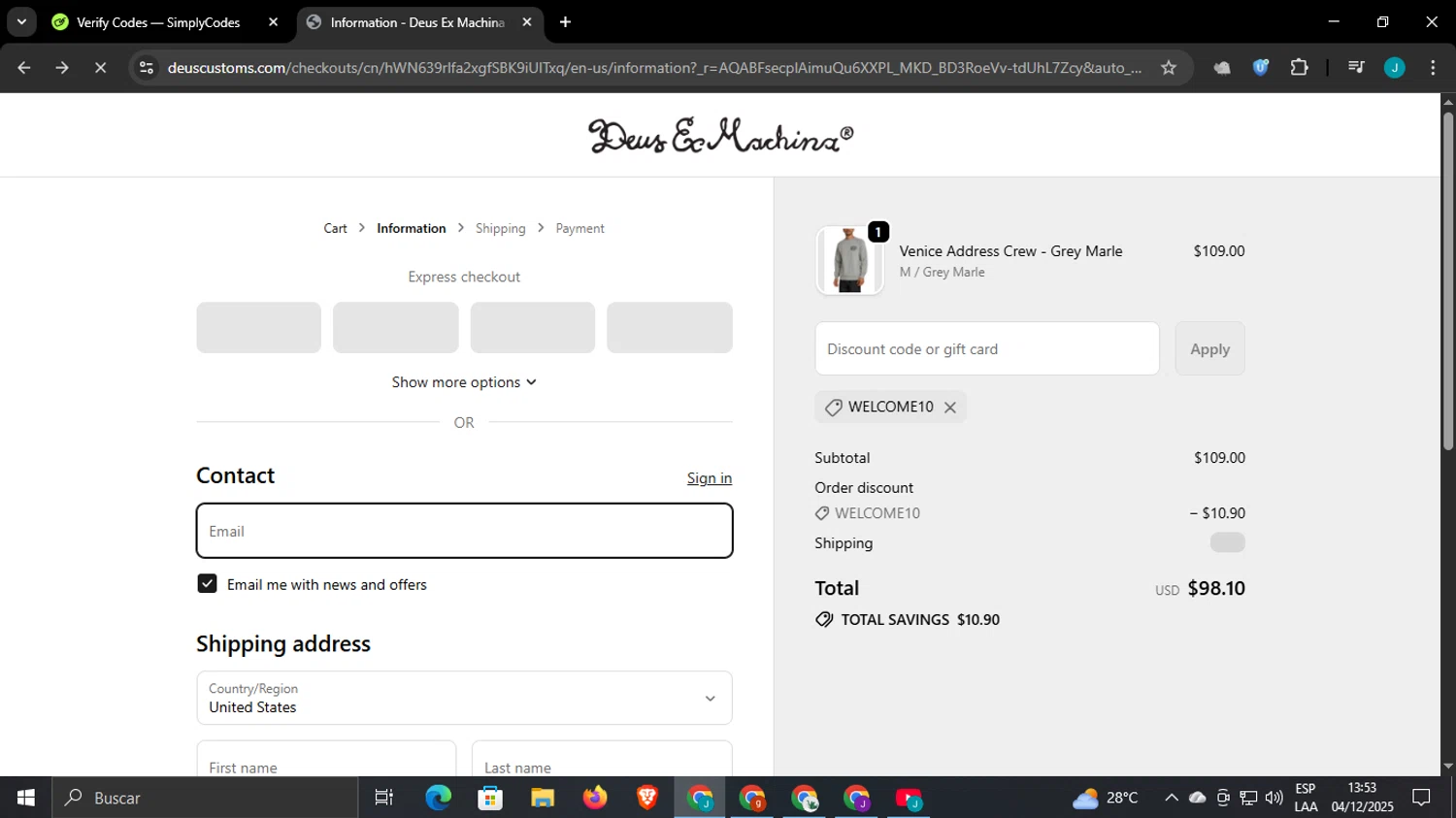Click Shipping breadcrumb step
1456x818 pixels.
pyautogui.click(x=500, y=229)
